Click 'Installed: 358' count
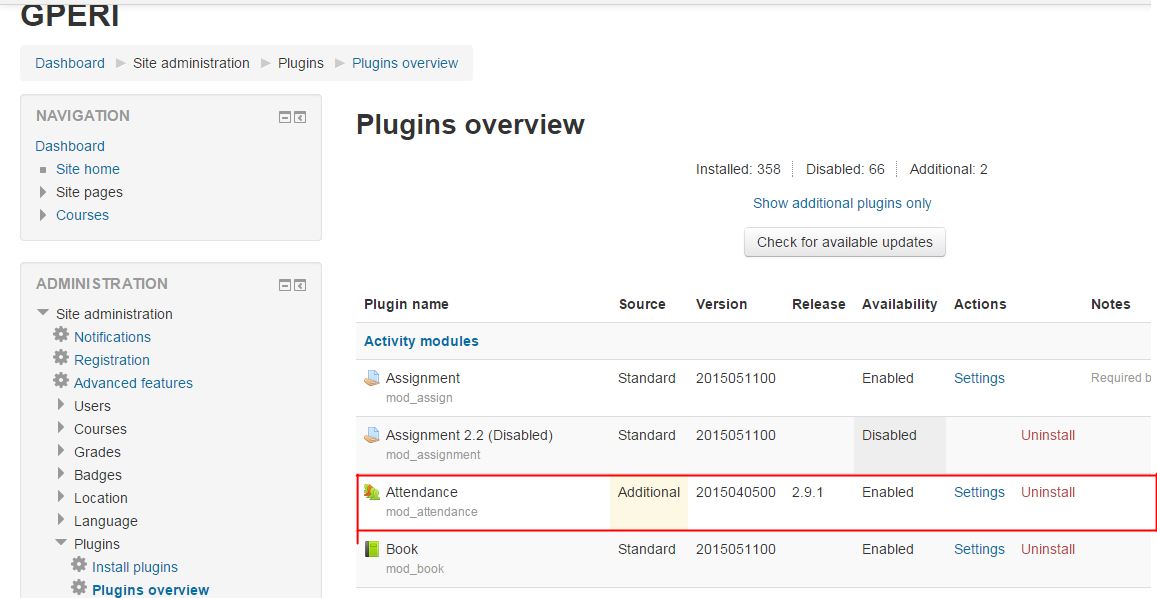The width and height of the screenshot is (1157, 598). (x=738, y=169)
